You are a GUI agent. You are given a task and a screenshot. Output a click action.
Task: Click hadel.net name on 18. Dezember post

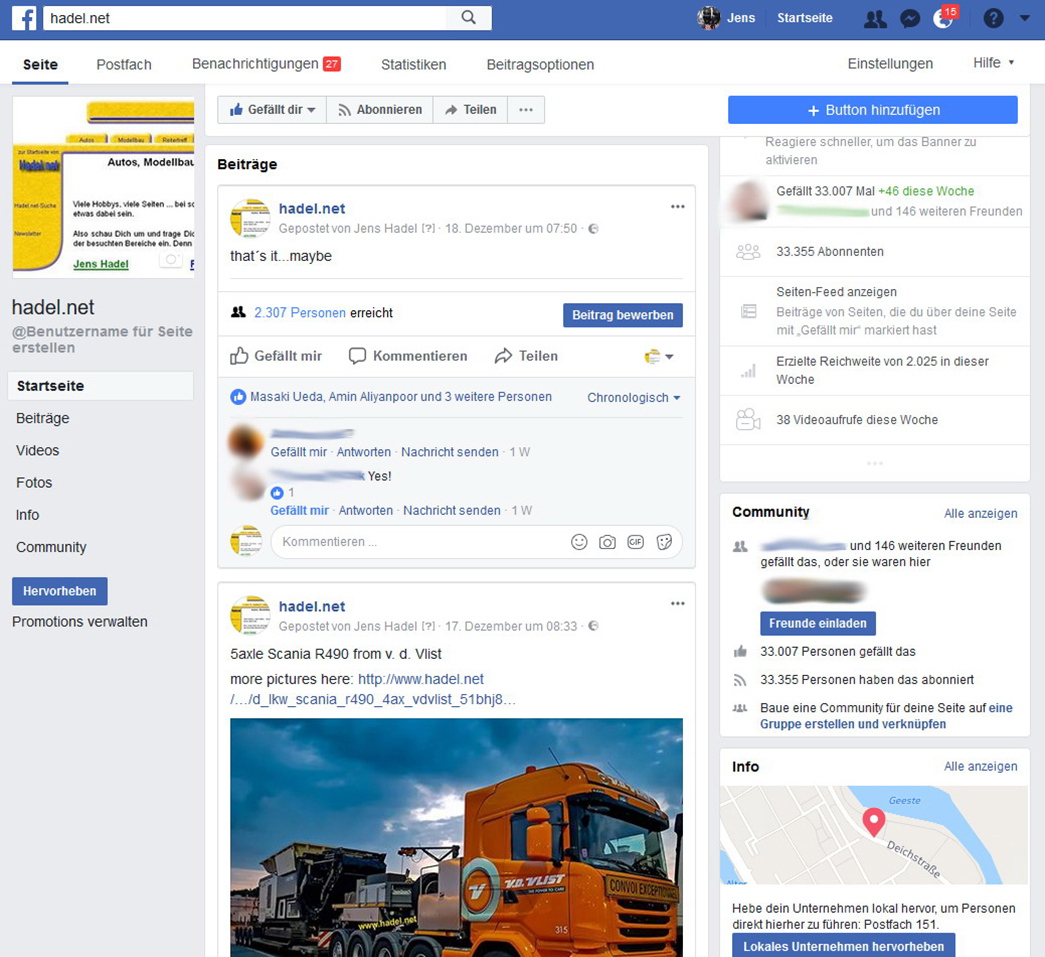tap(311, 209)
